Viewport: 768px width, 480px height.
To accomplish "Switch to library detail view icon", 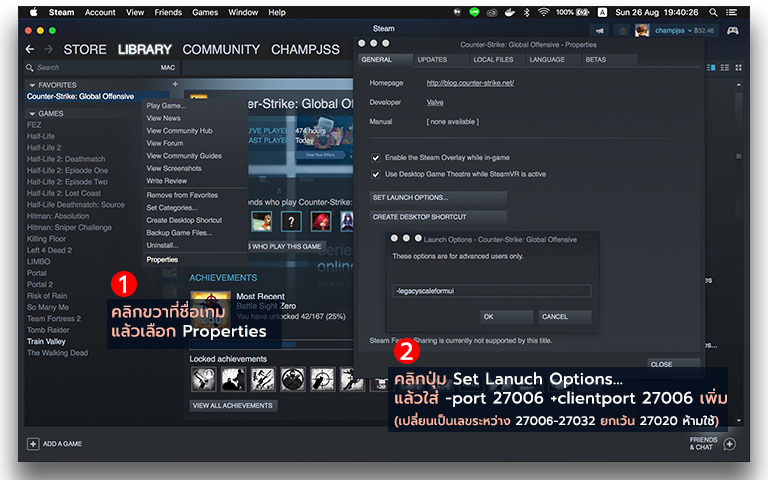I will click(x=711, y=68).
